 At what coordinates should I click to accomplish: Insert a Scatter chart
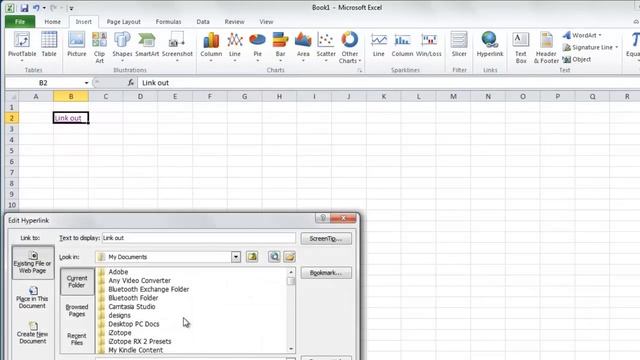coord(326,46)
